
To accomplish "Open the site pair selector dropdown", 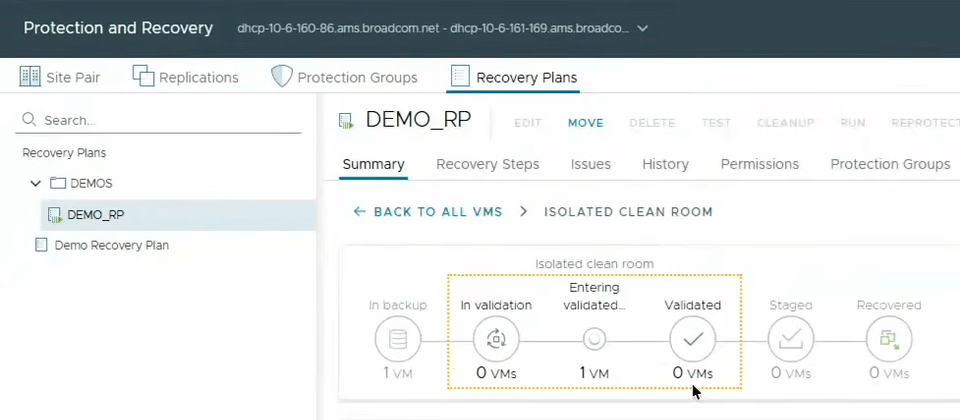I will click(x=642, y=29).
